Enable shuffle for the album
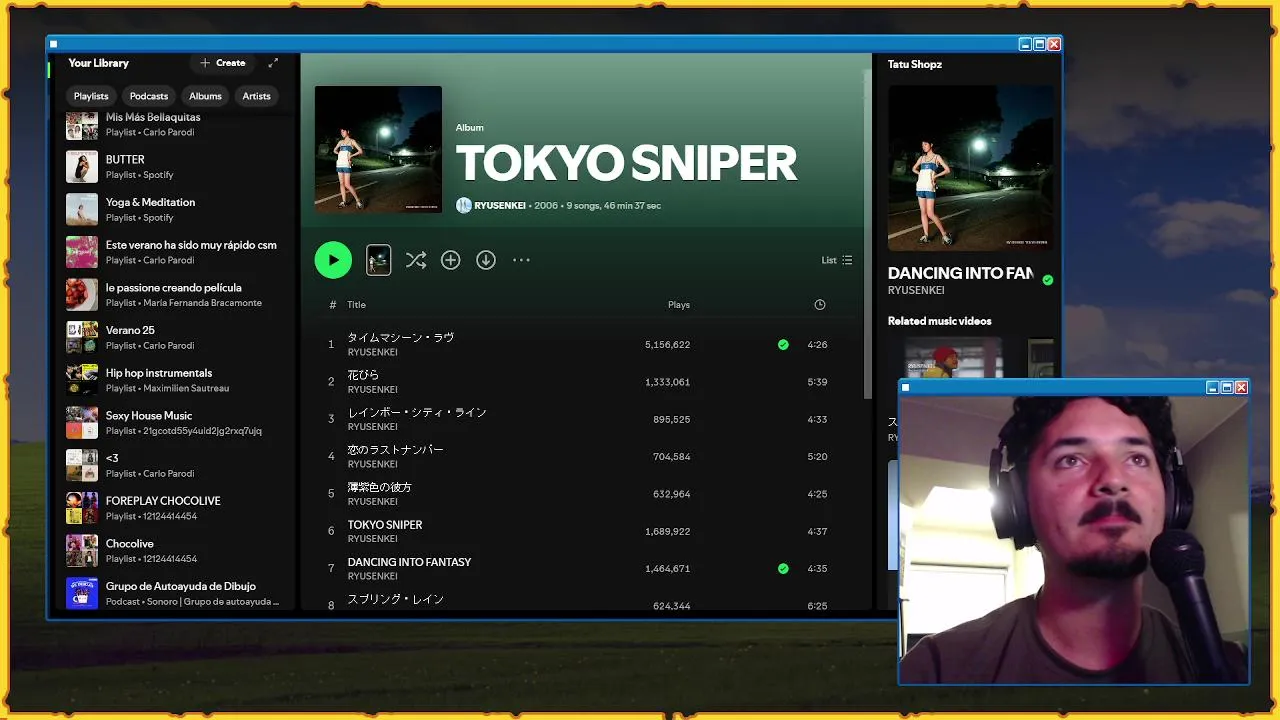 416,260
